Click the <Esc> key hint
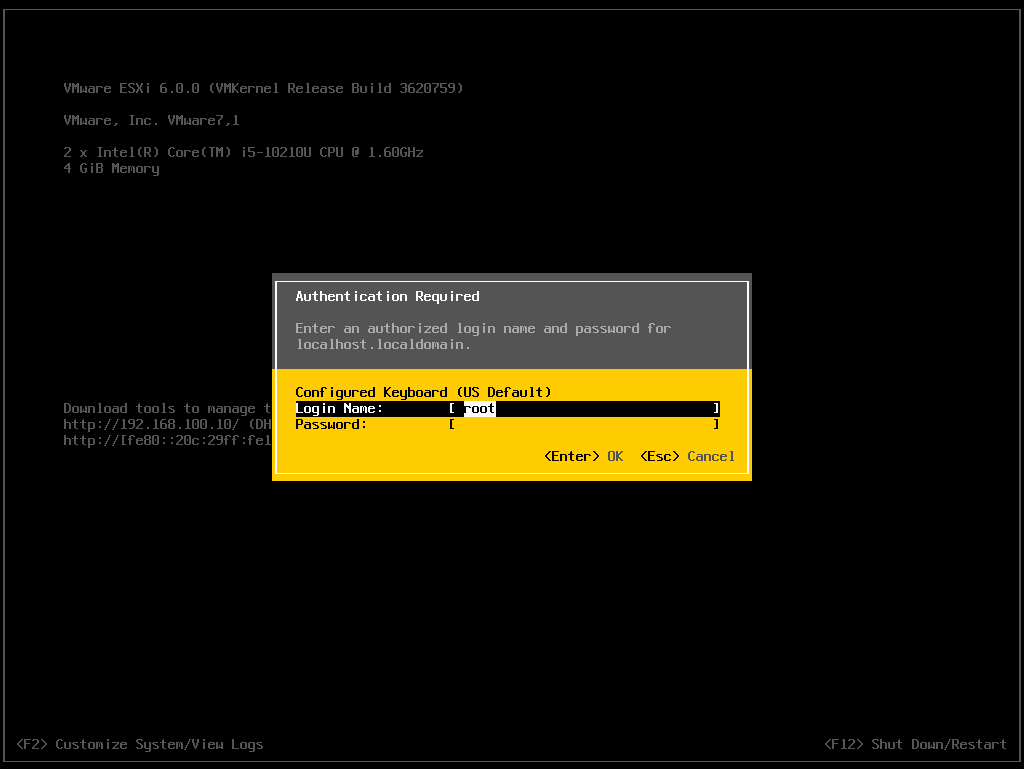Viewport: 1024px width, 769px height. (659, 457)
